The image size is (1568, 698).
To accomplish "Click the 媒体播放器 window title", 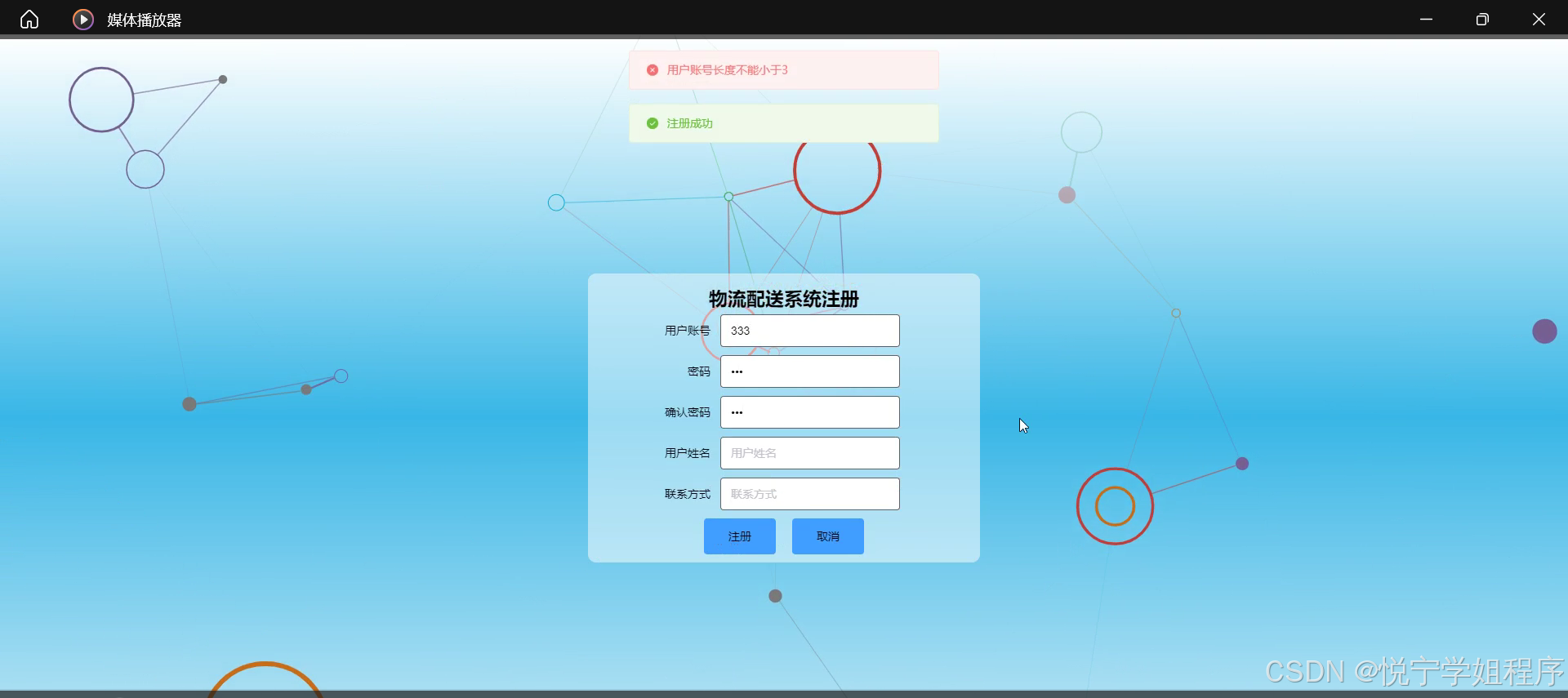I will point(145,20).
